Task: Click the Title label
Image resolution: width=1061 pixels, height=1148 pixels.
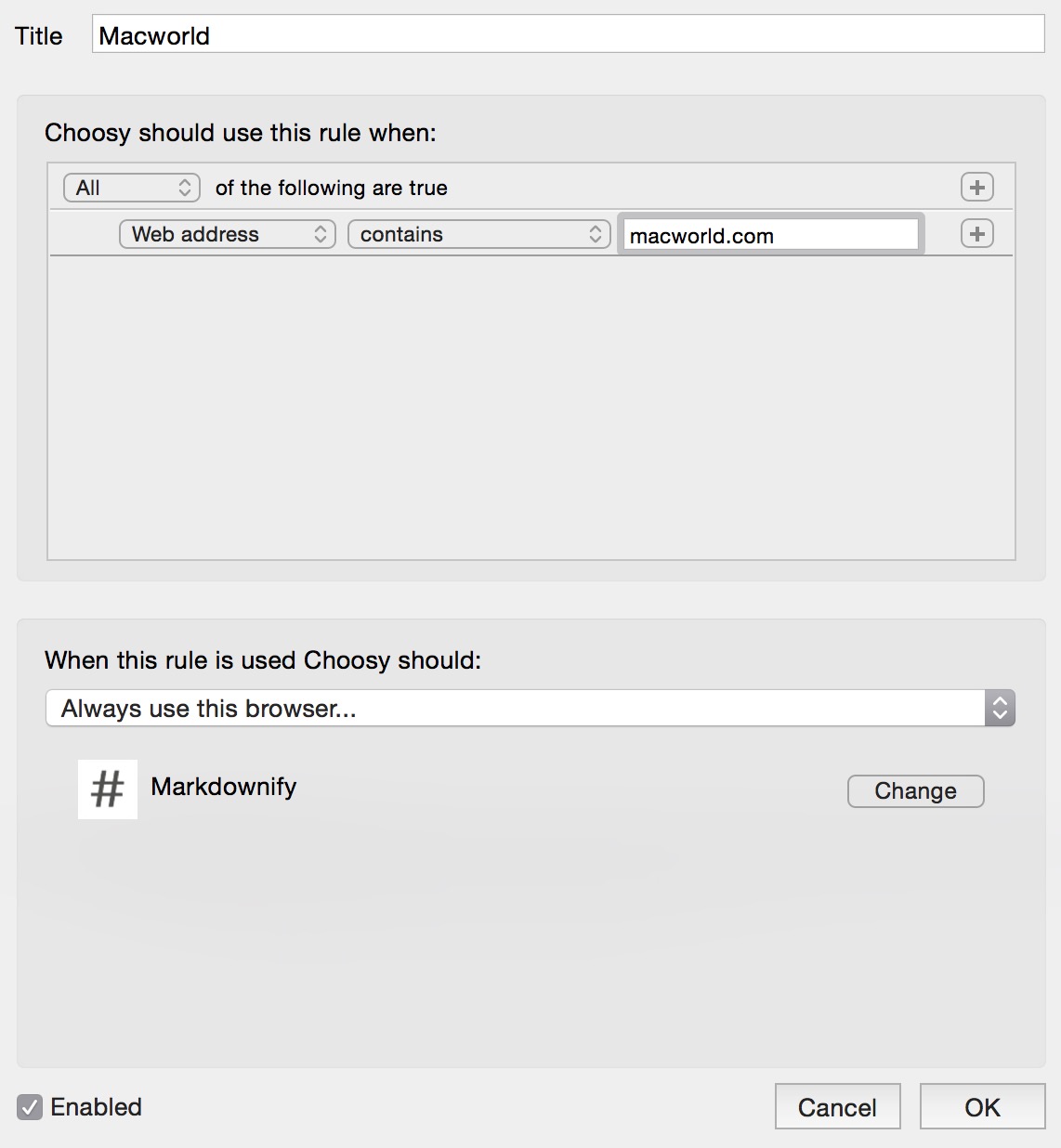Action: click(39, 36)
